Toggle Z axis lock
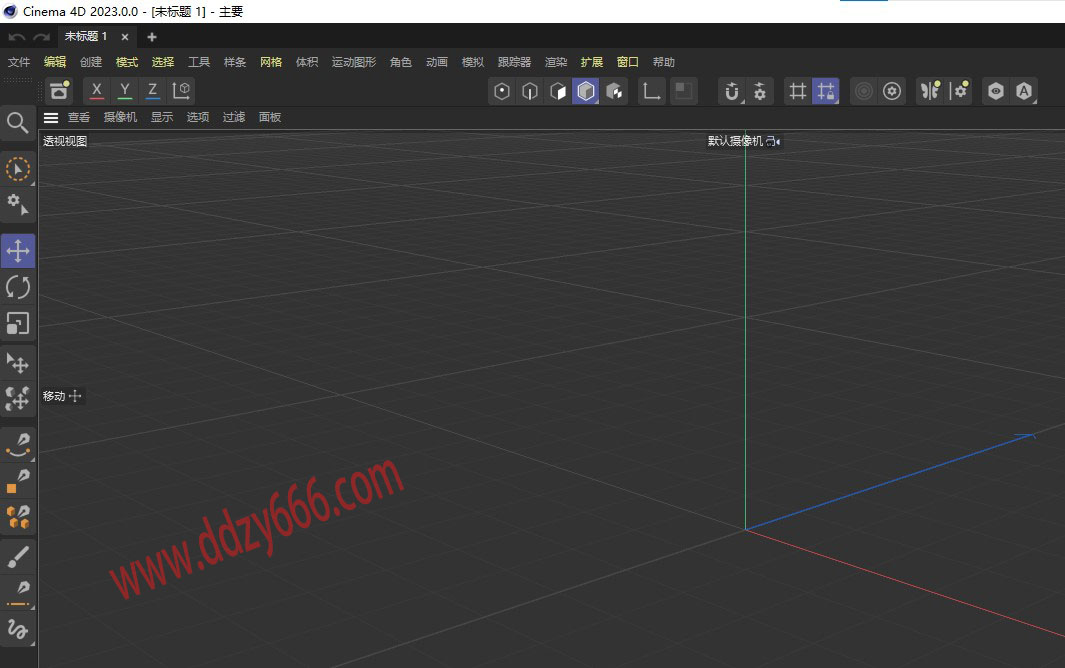The width and height of the screenshot is (1065, 668). 153,90
